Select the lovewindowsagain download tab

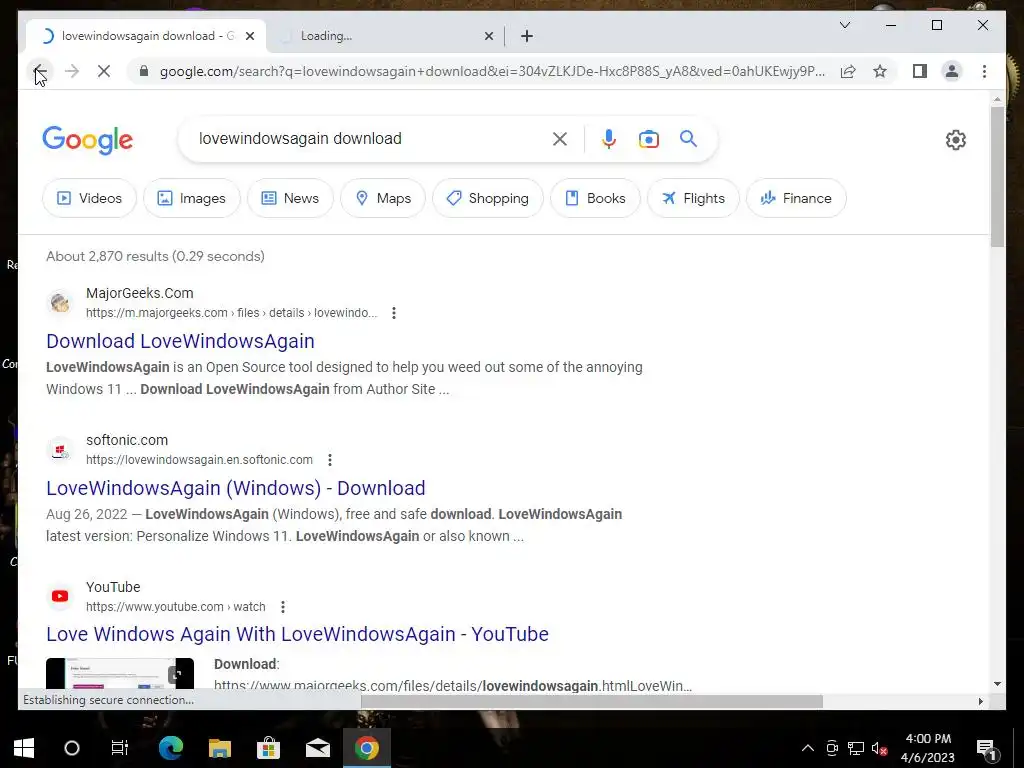(146, 36)
